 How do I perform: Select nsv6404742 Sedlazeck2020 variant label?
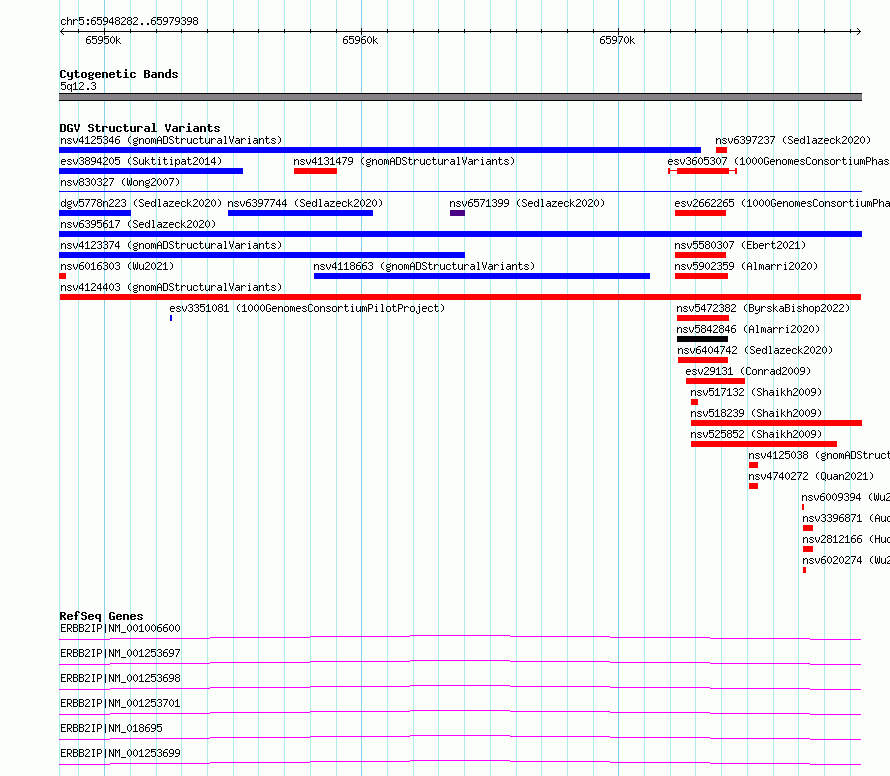pyautogui.click(x=755, y=350)
